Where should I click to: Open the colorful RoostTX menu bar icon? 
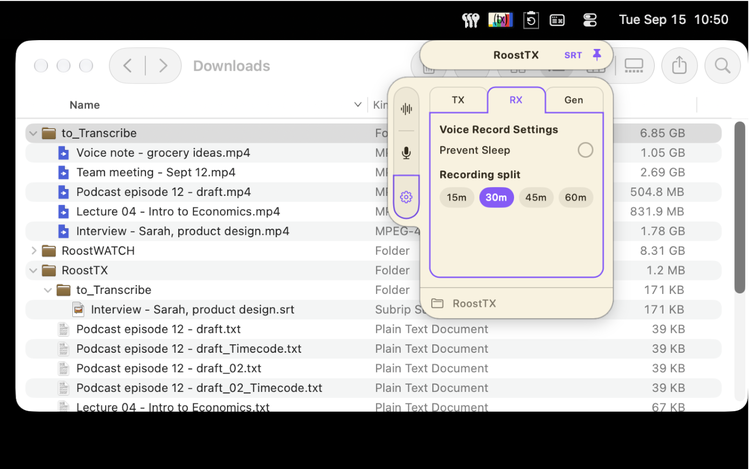500,20
